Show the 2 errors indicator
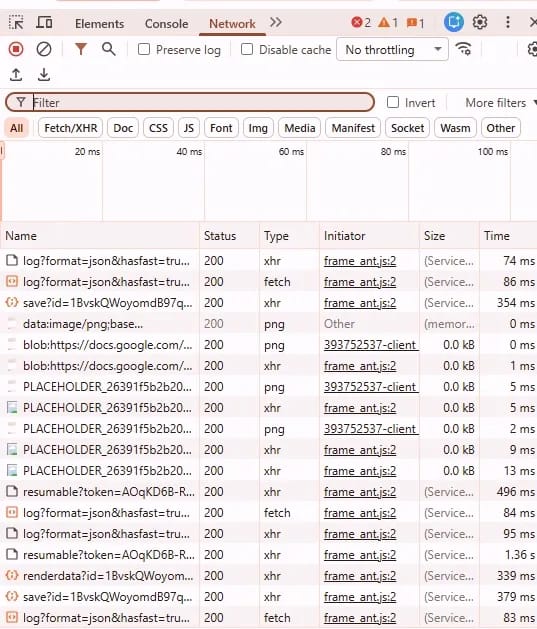Image resolution: width=537 pixels, height=629 pixels. pos(361,22)
